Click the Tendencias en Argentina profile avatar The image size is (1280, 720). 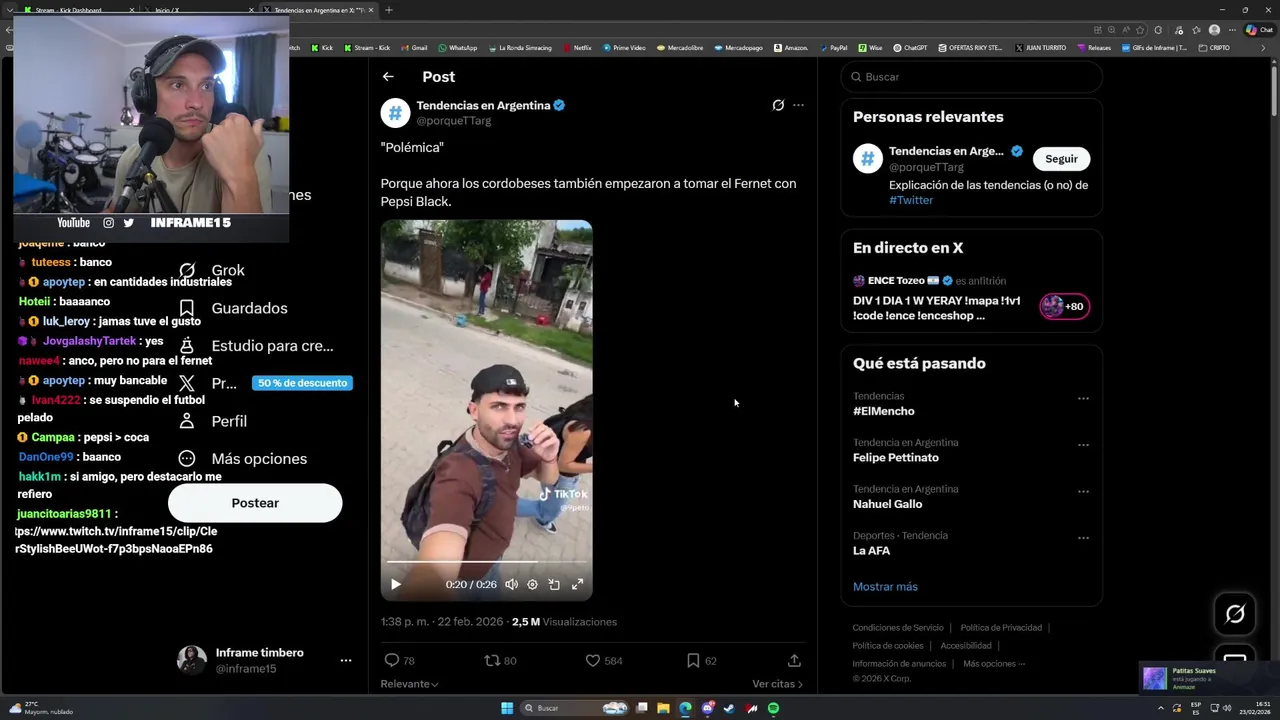395,112
